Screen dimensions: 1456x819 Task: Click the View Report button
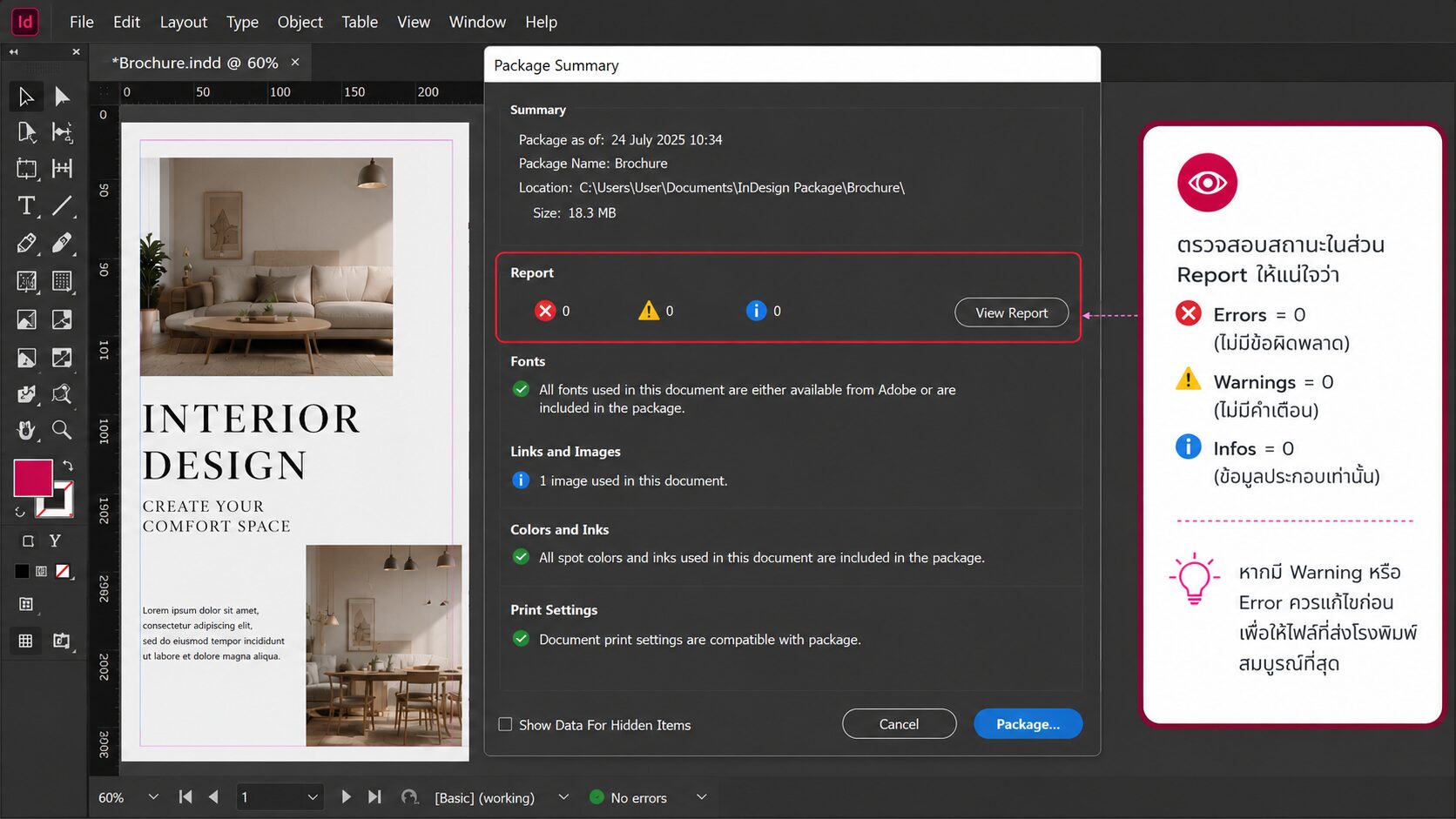[x=1011, y=312]
